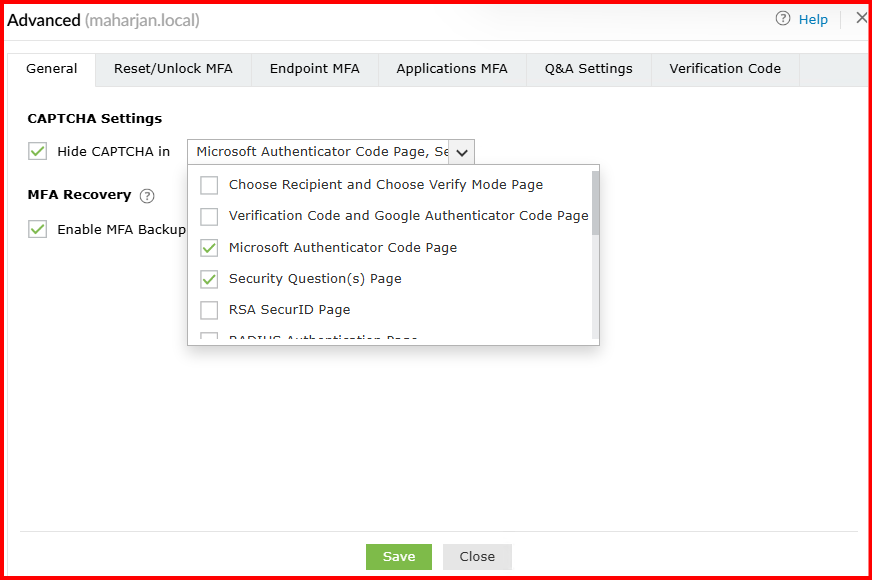Image resolution: width=872 pixels, height=580 pixels.
Task: Toggle Enable MFA Backup checkbox
Action: click(x=38, y=229)
